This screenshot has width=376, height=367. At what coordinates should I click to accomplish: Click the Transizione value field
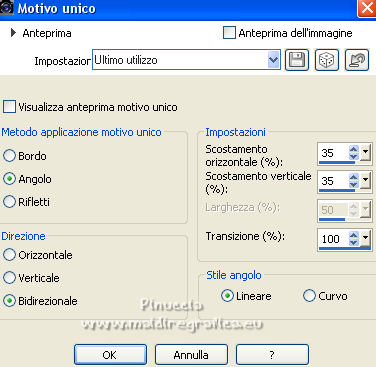(333, 238)
